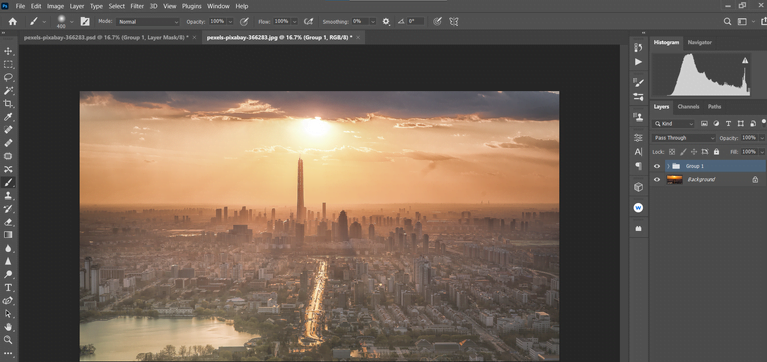The image size is (767, 362).
Task: Expand the Group 1 layer group
Action: [x=668, y=166]
